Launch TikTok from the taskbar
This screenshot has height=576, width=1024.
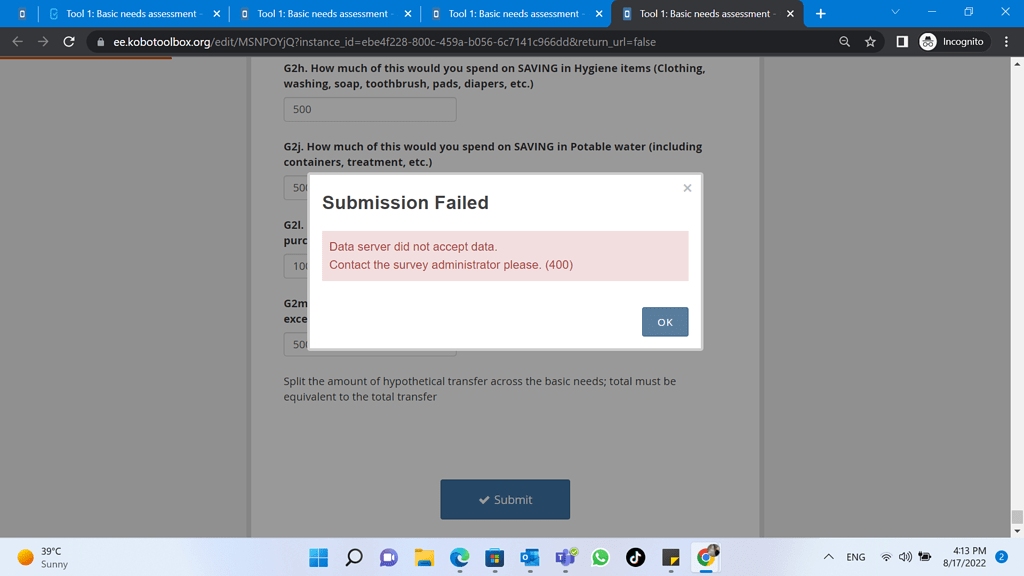point(635,557)
